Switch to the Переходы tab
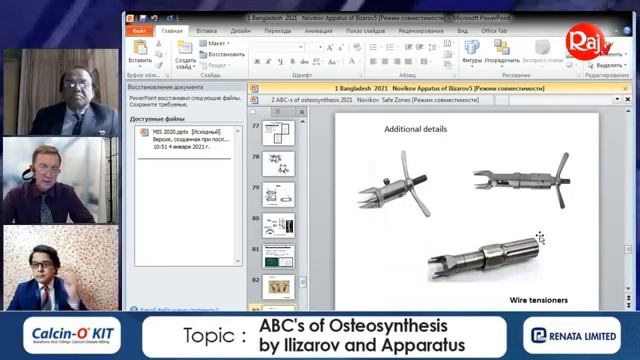This screenshot has height=360, width=640. point(278,31)
